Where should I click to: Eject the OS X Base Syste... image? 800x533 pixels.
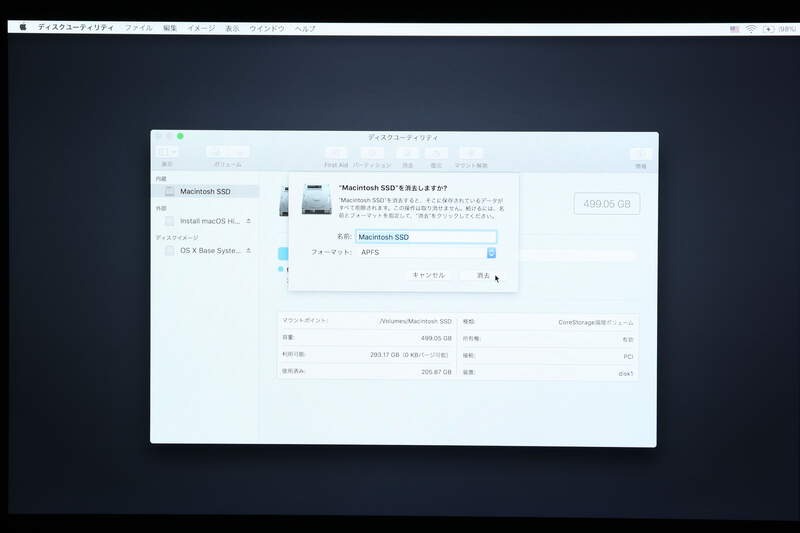point(248,250)
